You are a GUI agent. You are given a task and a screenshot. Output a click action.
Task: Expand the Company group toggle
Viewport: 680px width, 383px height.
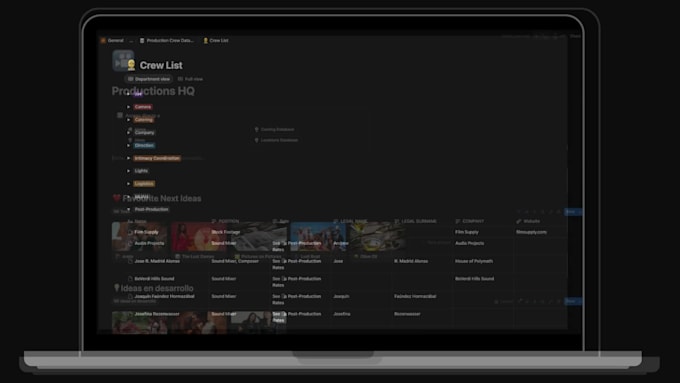tap(128, 132)
